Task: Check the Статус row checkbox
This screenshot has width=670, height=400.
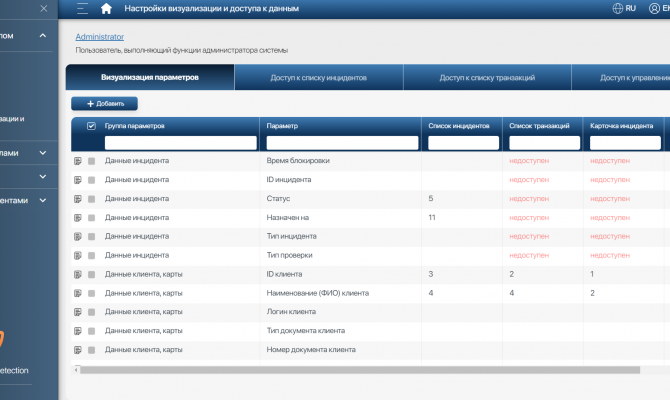Action: tap(91, 199)
